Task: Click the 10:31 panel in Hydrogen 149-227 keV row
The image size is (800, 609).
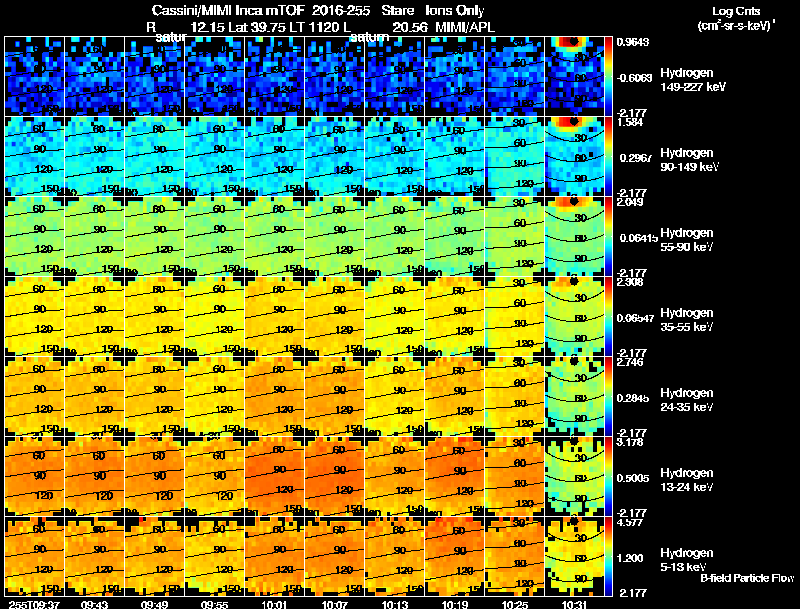Action: (574, 76)
